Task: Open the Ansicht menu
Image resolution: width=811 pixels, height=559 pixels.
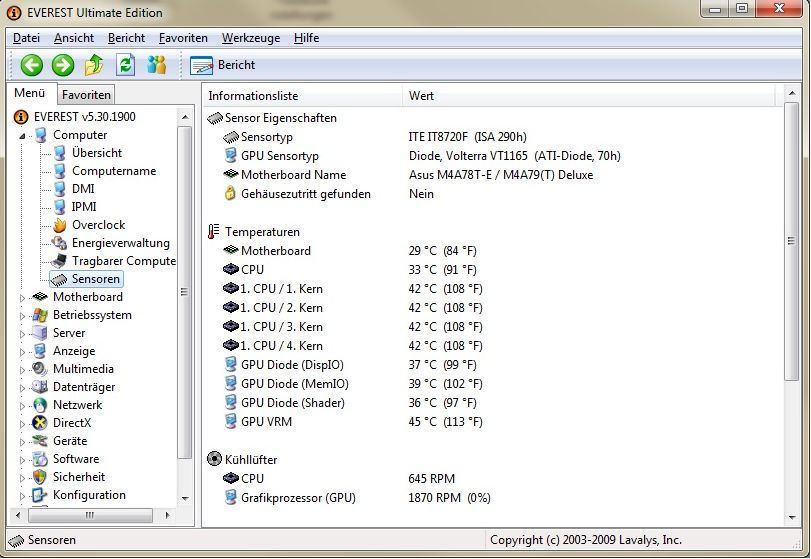Action: (x=74, y=38)
